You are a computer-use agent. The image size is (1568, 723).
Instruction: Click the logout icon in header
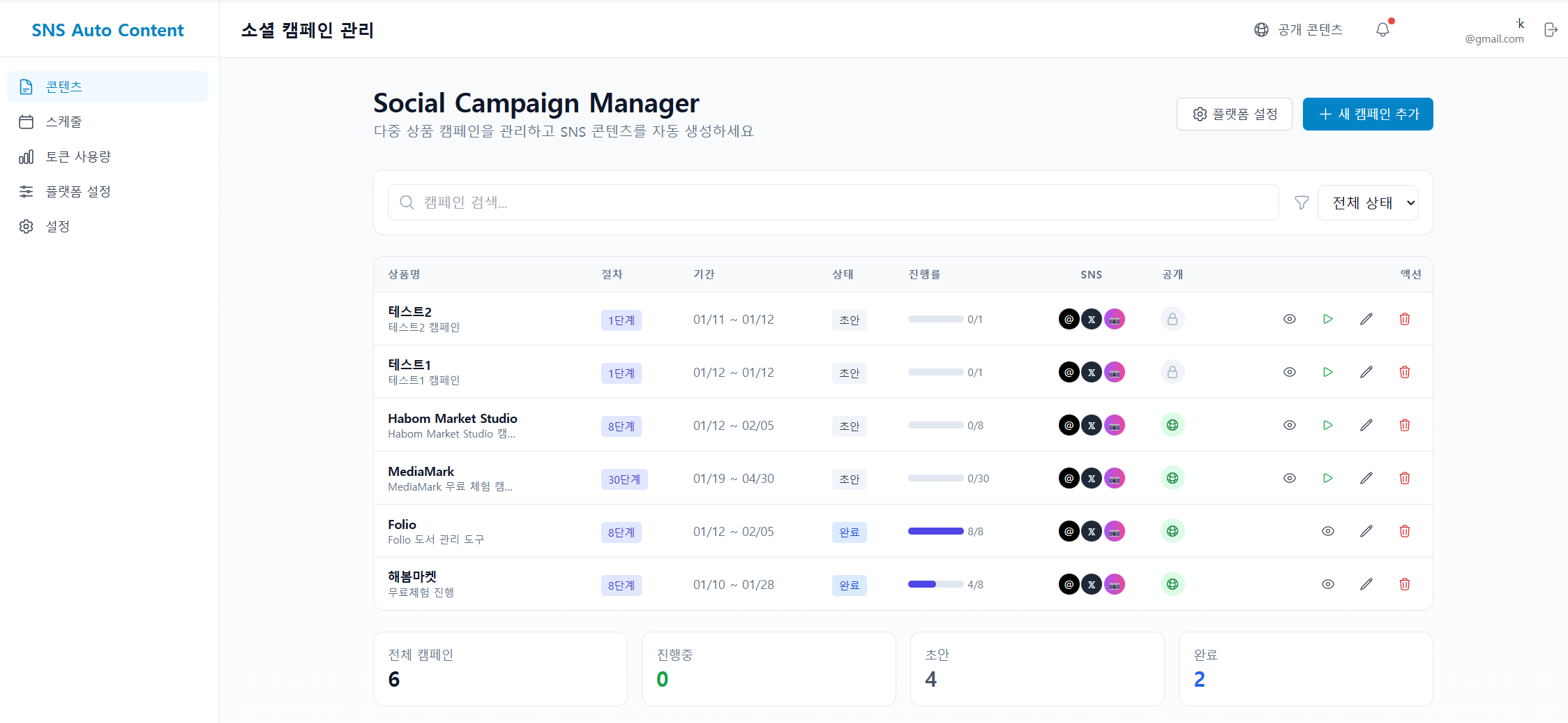point(1551,30)
